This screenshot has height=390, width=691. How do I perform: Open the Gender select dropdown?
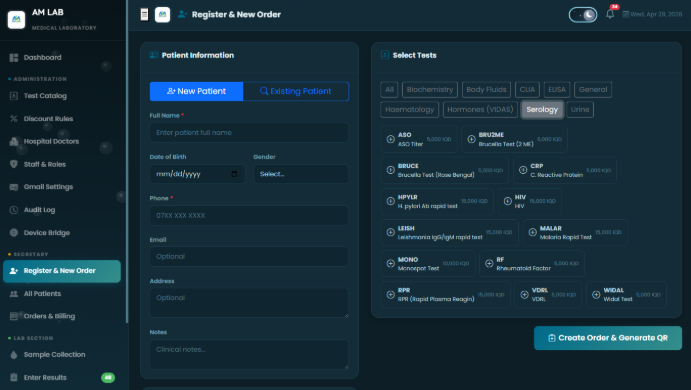(301, 174)
